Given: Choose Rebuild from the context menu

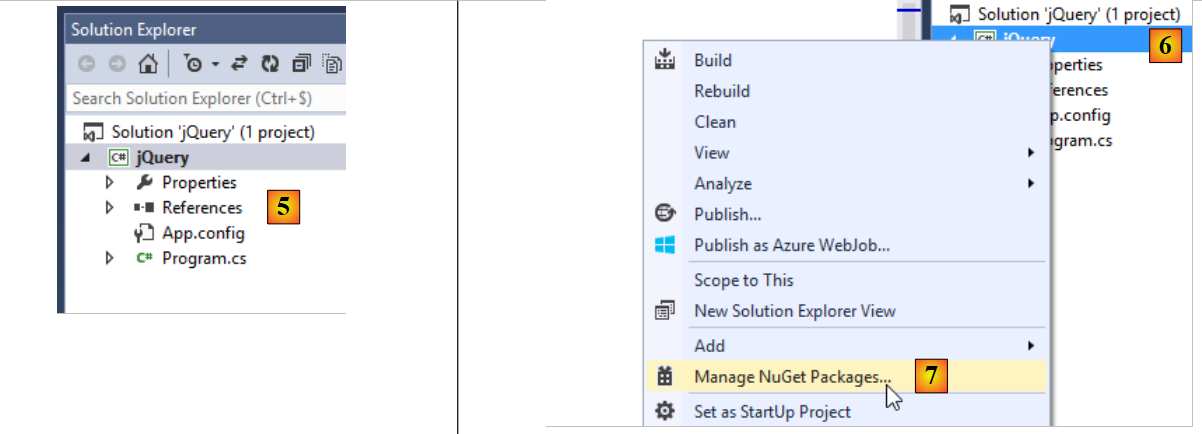Looking at the screenshot, I should point(722,91).
